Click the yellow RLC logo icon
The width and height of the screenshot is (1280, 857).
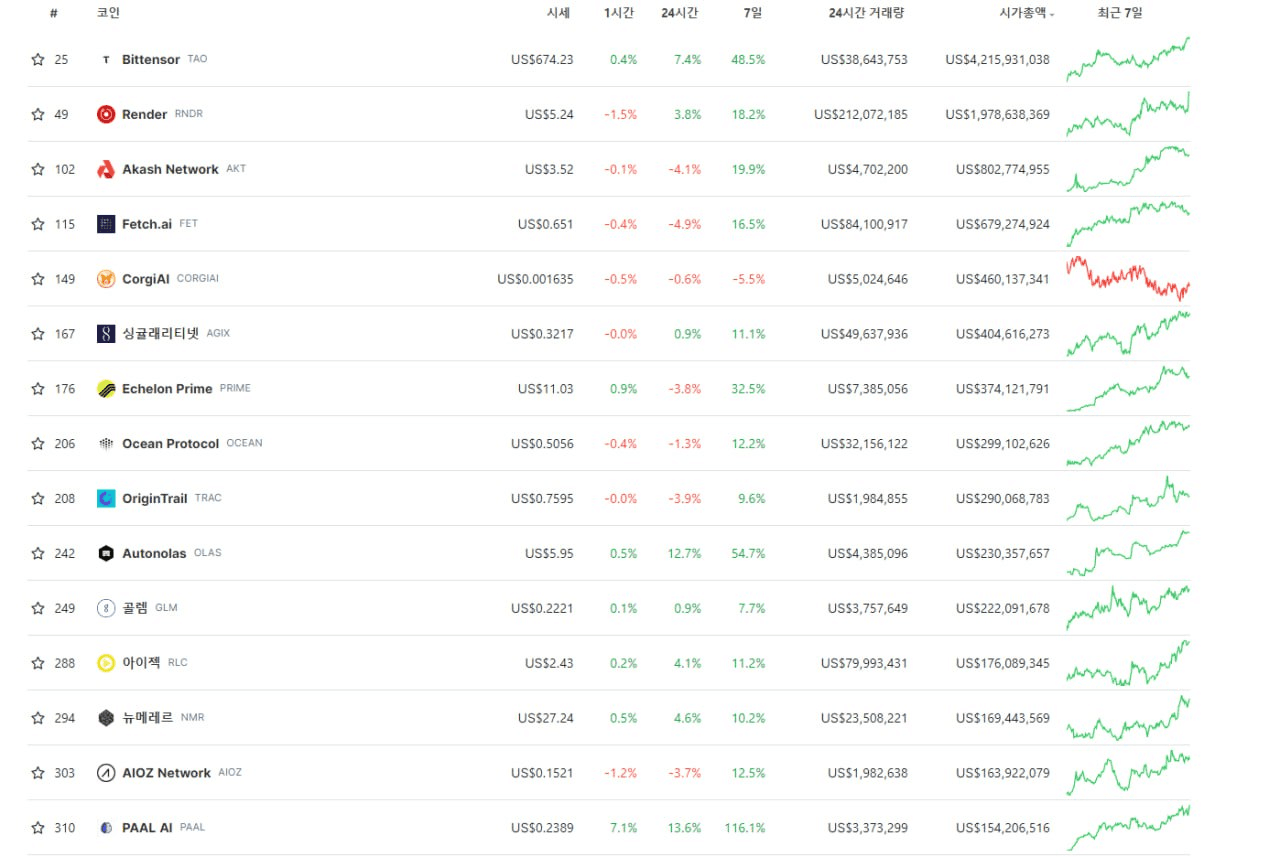[x=106, y=663]
